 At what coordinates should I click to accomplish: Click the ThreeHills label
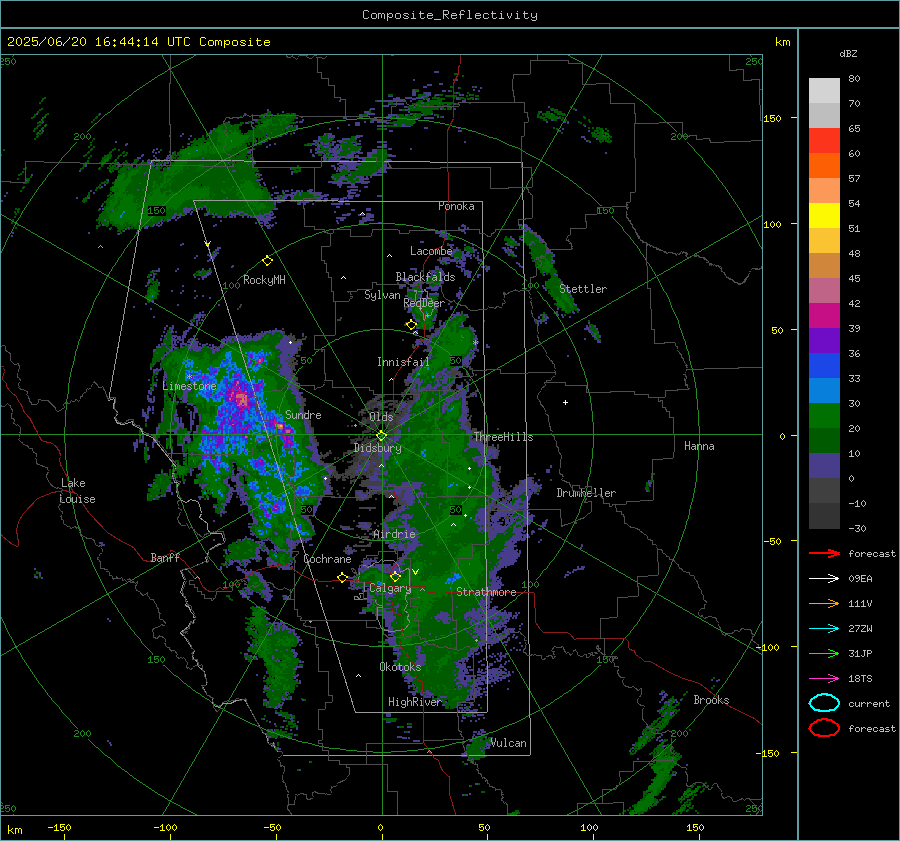pos(503,437)
